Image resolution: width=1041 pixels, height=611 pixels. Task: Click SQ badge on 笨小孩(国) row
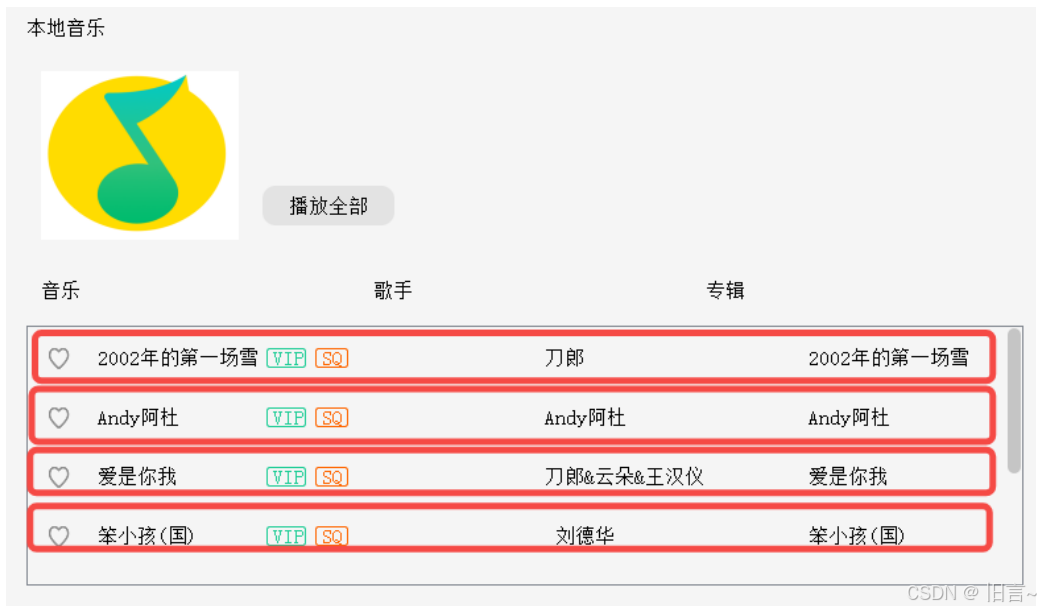pos(331,536)
